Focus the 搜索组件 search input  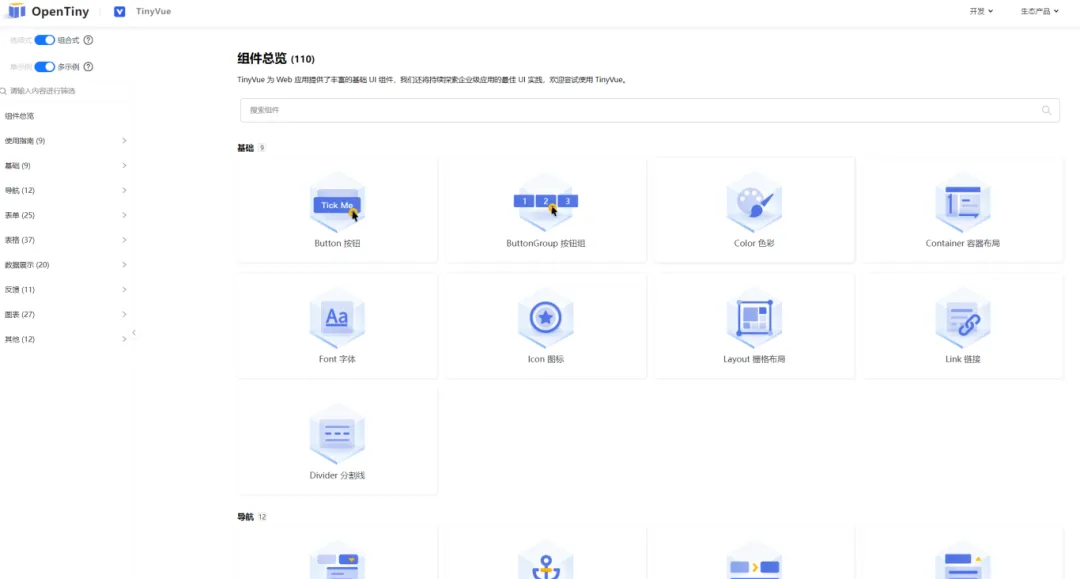[650, 110]
